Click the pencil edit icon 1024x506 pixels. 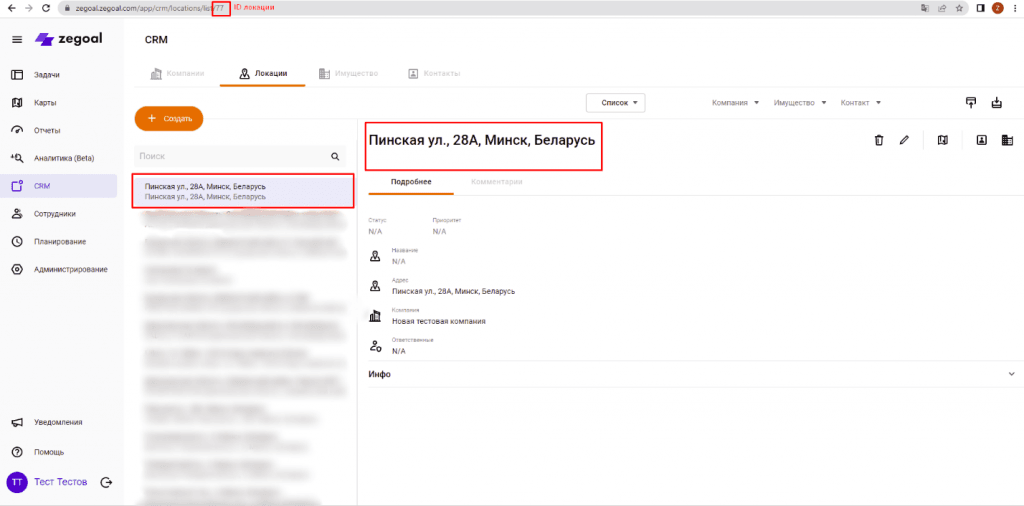point(904,141)
